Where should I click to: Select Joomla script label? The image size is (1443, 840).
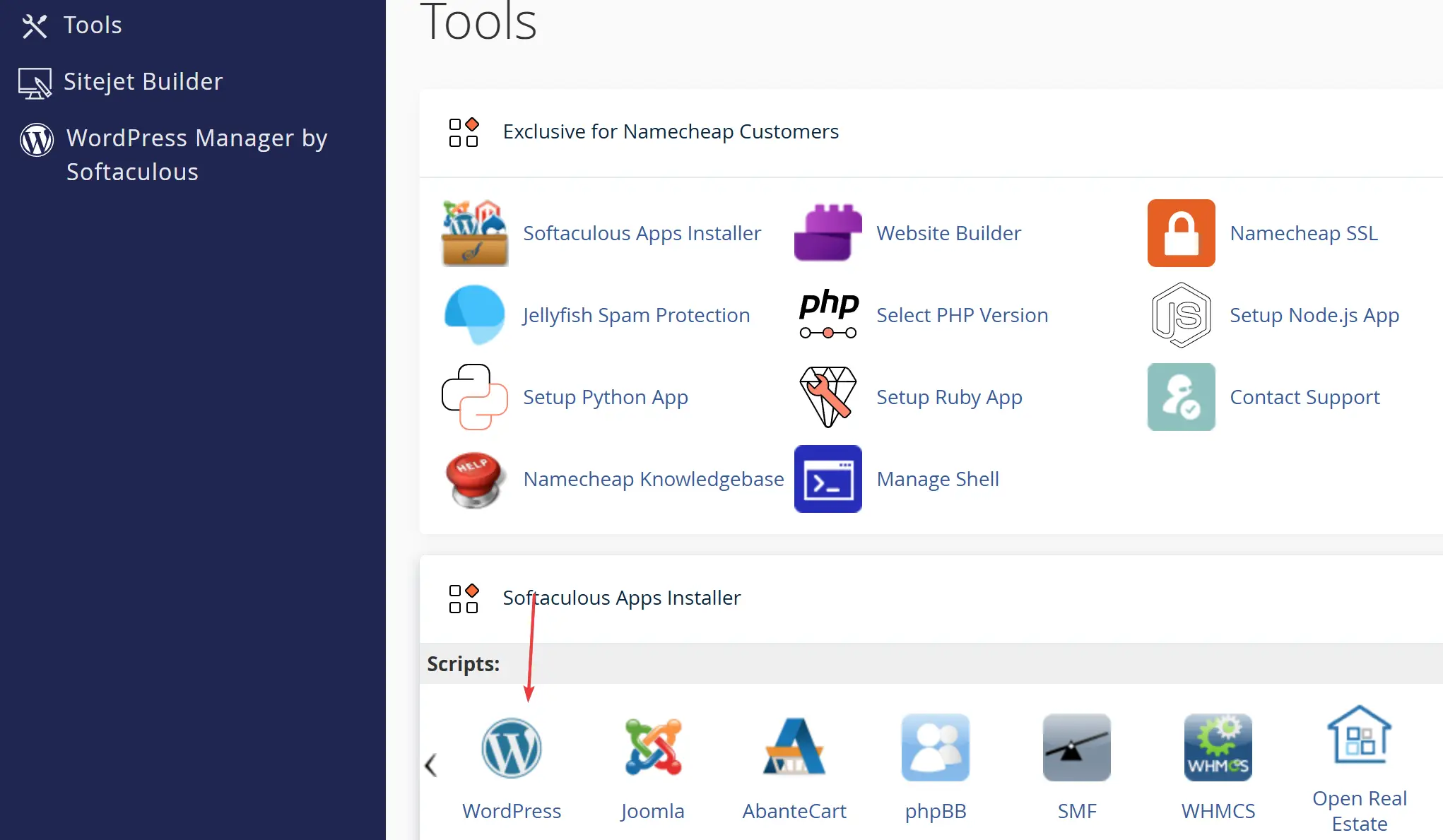point(652,811)
